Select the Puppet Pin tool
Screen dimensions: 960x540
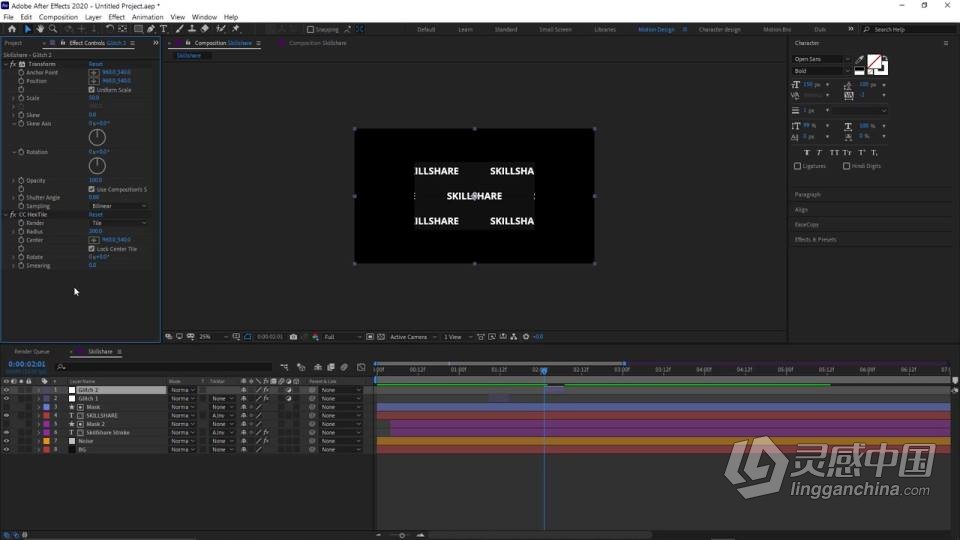(x=236, y=29)
